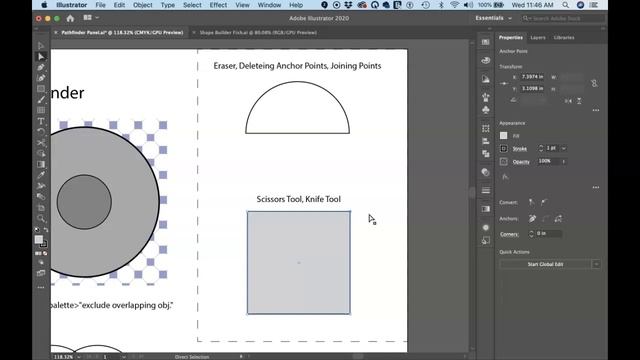Open the Essentials workspace switcher
Viewport: 640px width, 360px height.
coord(493,18)
